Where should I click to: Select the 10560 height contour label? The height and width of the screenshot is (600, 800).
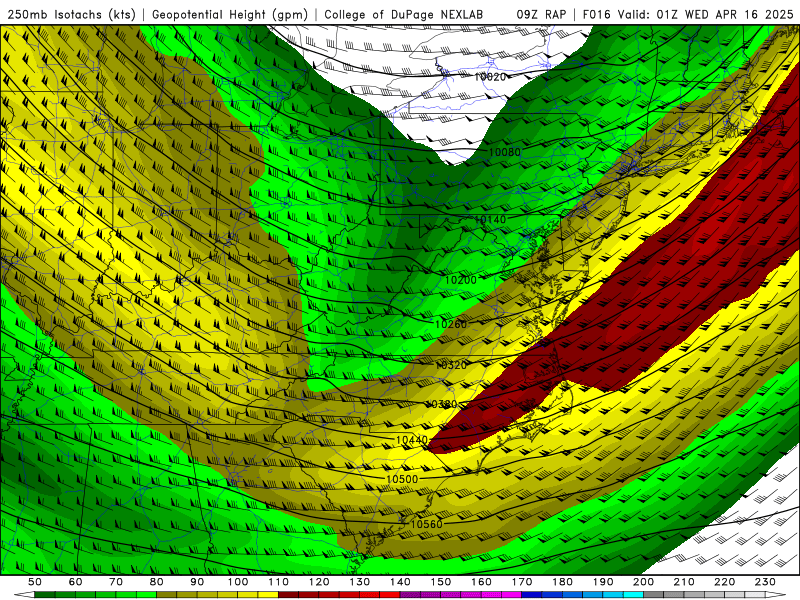427,524
